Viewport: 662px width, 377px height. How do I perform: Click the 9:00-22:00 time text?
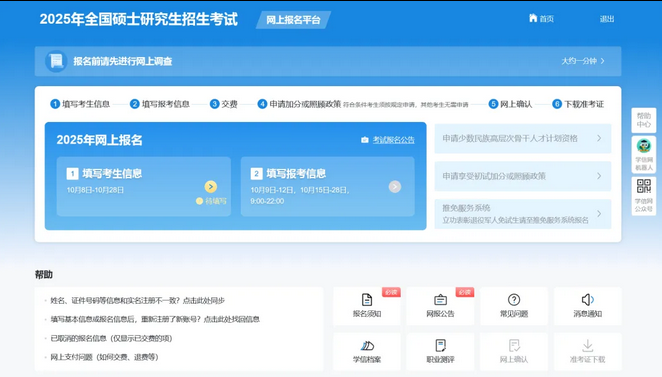(x=267, y=201)
